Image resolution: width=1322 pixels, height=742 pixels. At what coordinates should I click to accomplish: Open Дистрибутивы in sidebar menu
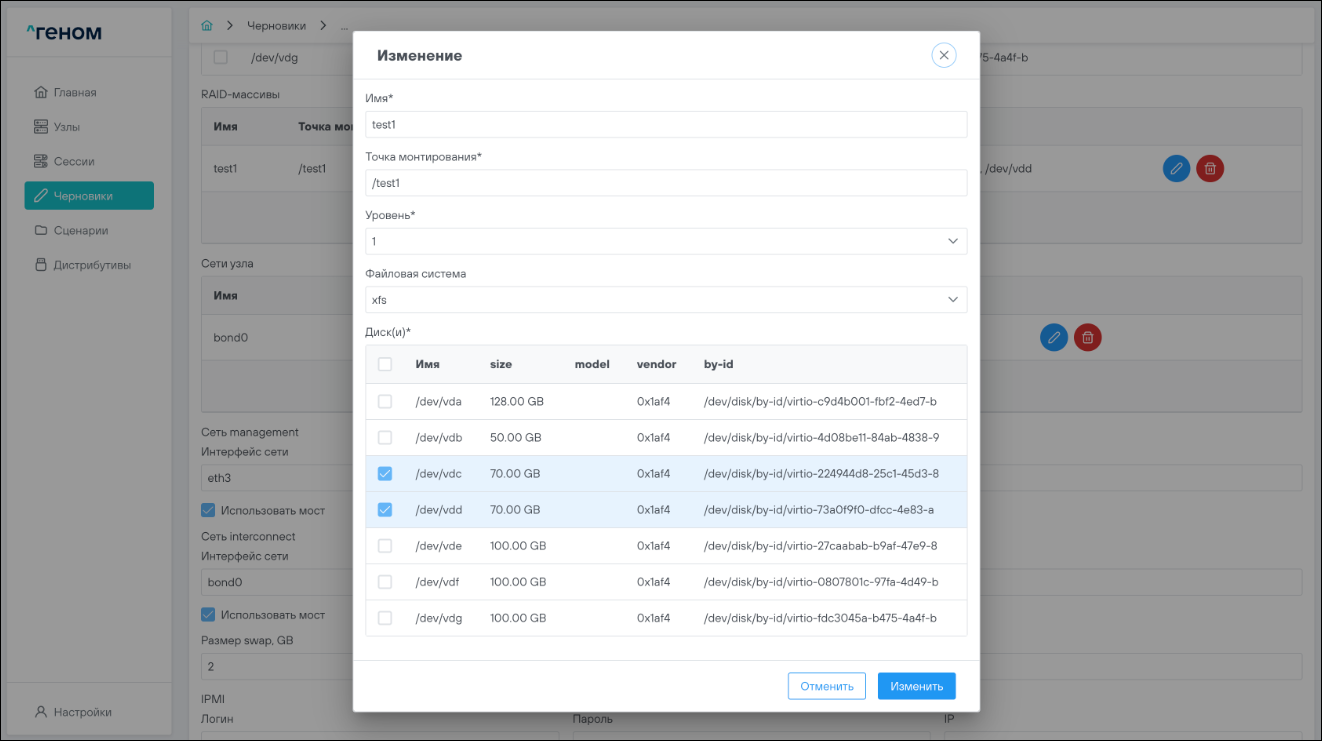[x=91, y=265]
